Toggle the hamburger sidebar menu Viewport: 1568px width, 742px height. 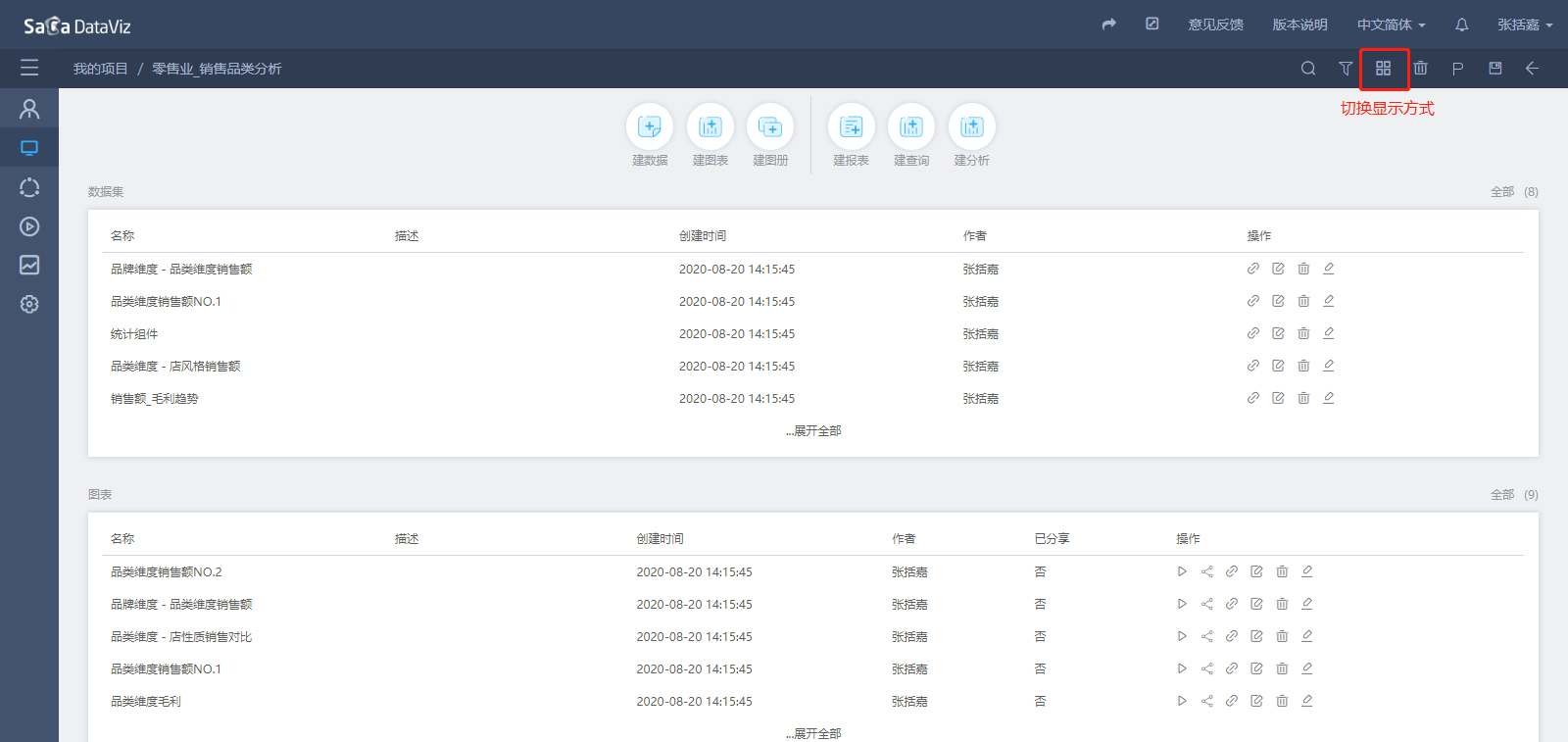[x=29, y=68]
